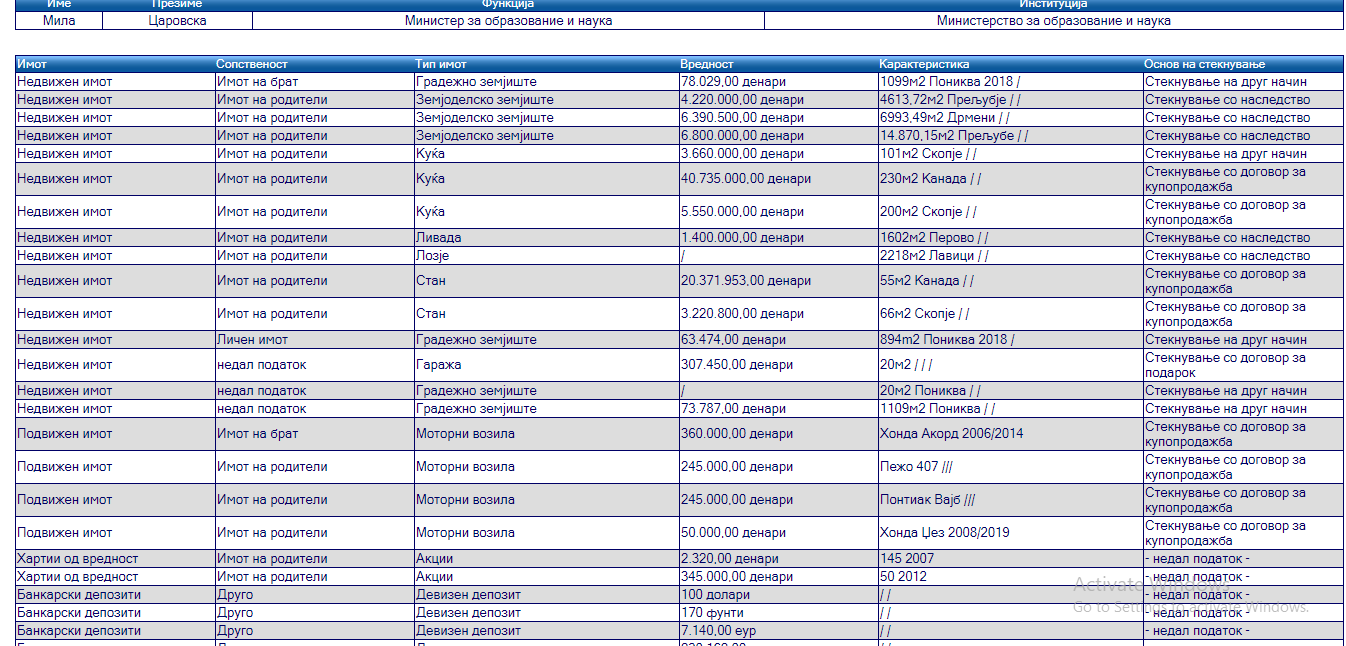Select the Карактеристика column header
This screenshot has width=1346, height=646.
pos(924,64)
